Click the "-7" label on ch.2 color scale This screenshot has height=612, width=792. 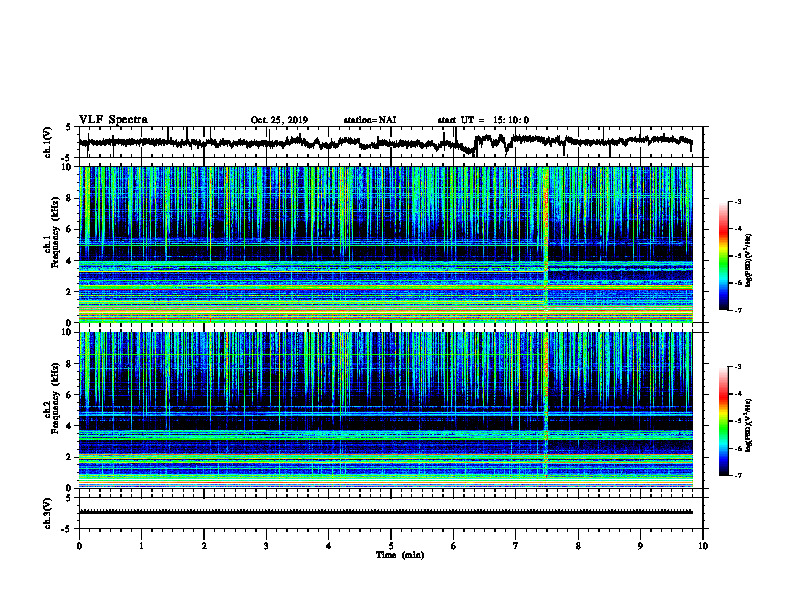pos(737,475)
